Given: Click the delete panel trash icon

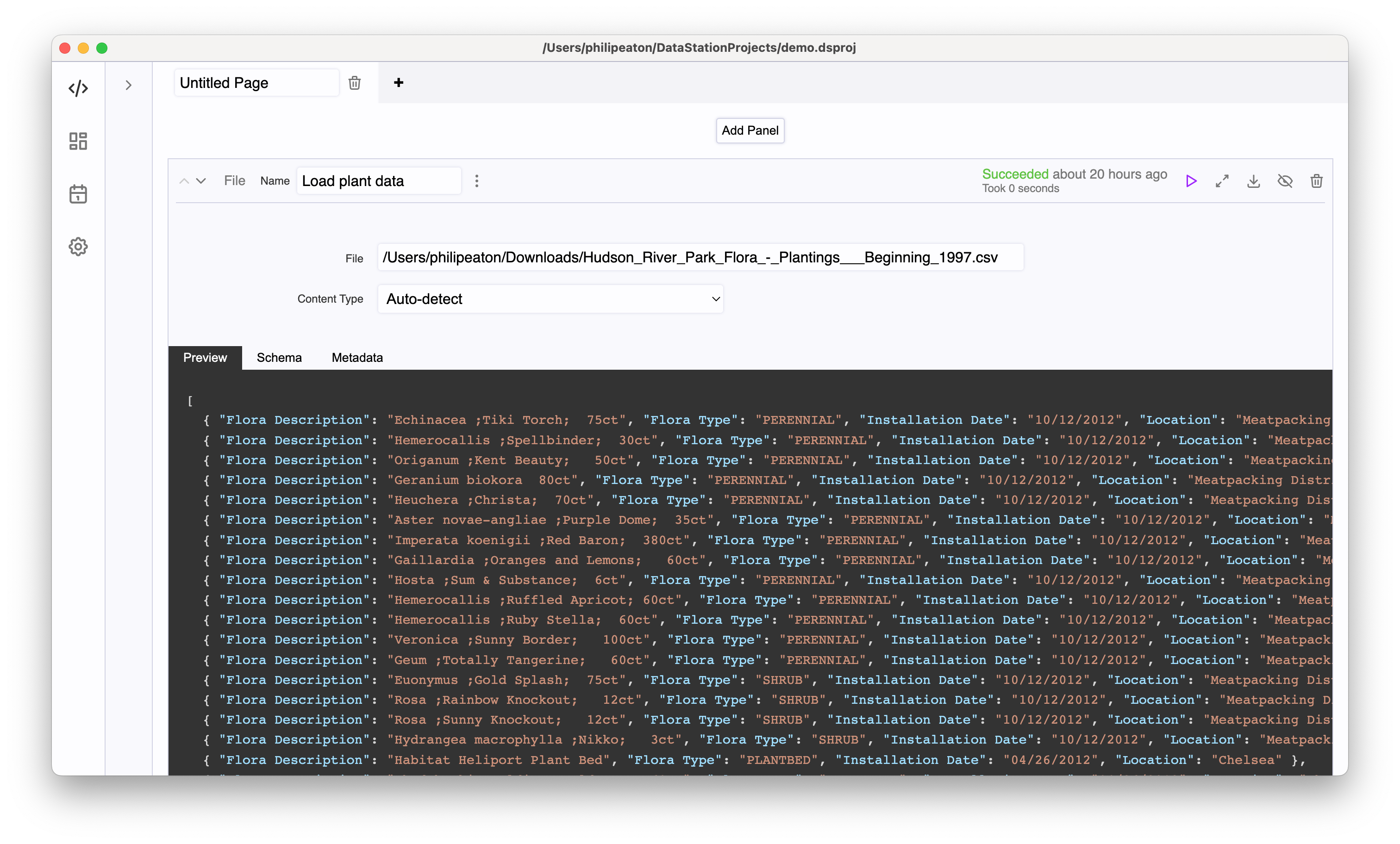Looking at the screenshot, I should click(1316, 180).
